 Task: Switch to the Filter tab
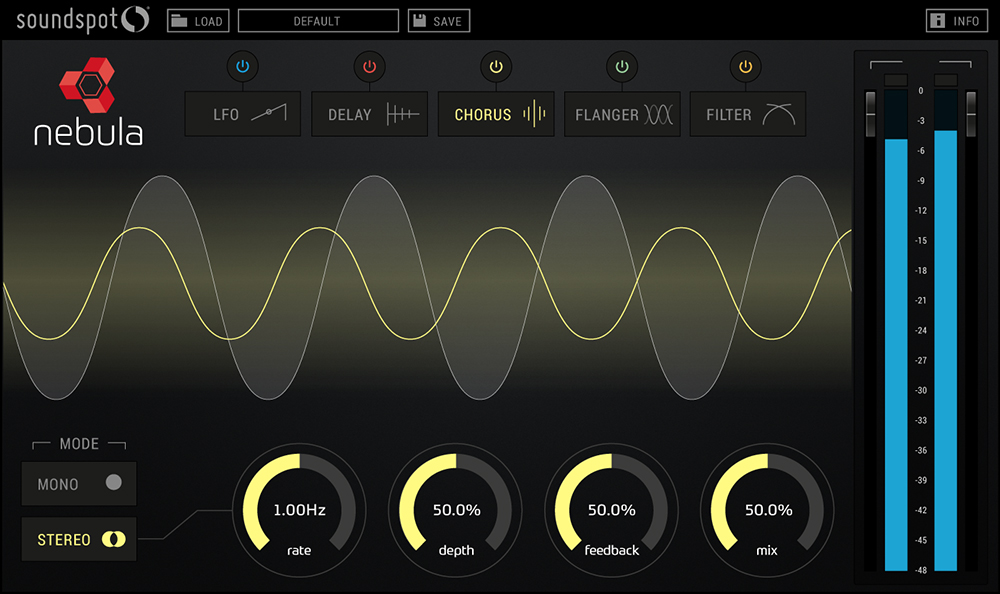pyautogui.click(x=748, y=114)
